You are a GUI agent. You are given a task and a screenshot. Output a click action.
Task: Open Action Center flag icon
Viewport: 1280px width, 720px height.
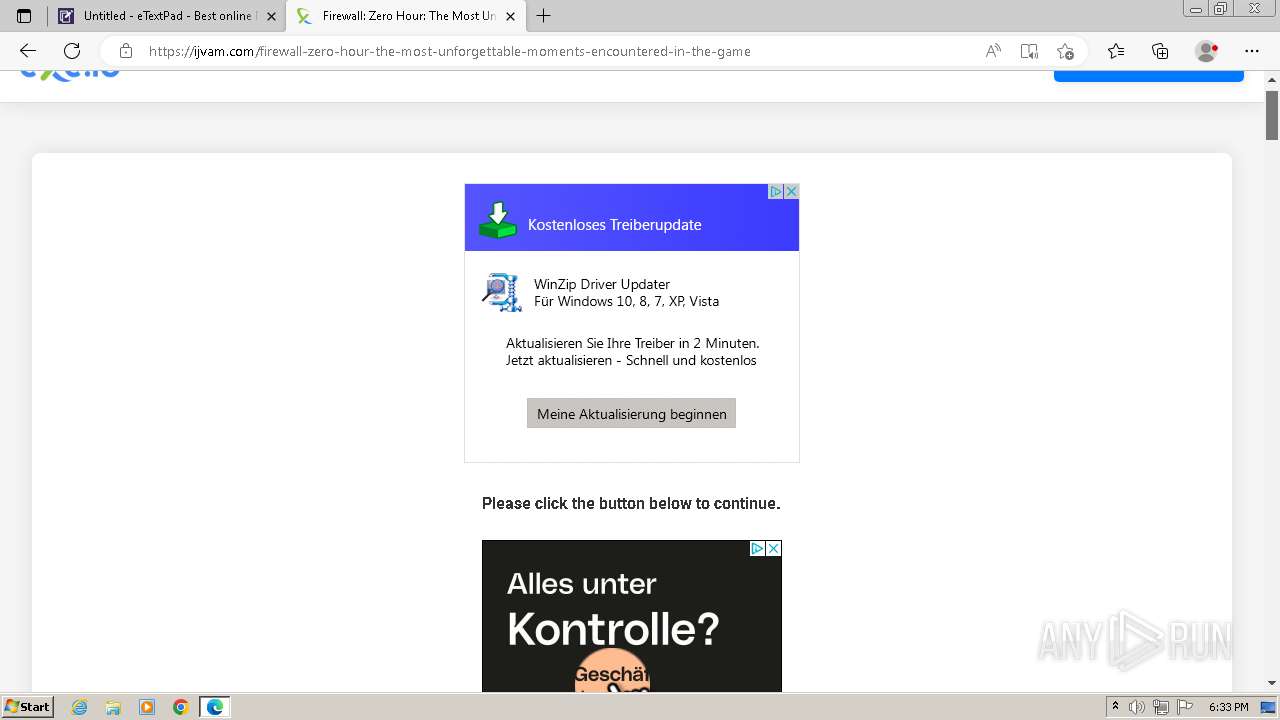pos(1184,707)
